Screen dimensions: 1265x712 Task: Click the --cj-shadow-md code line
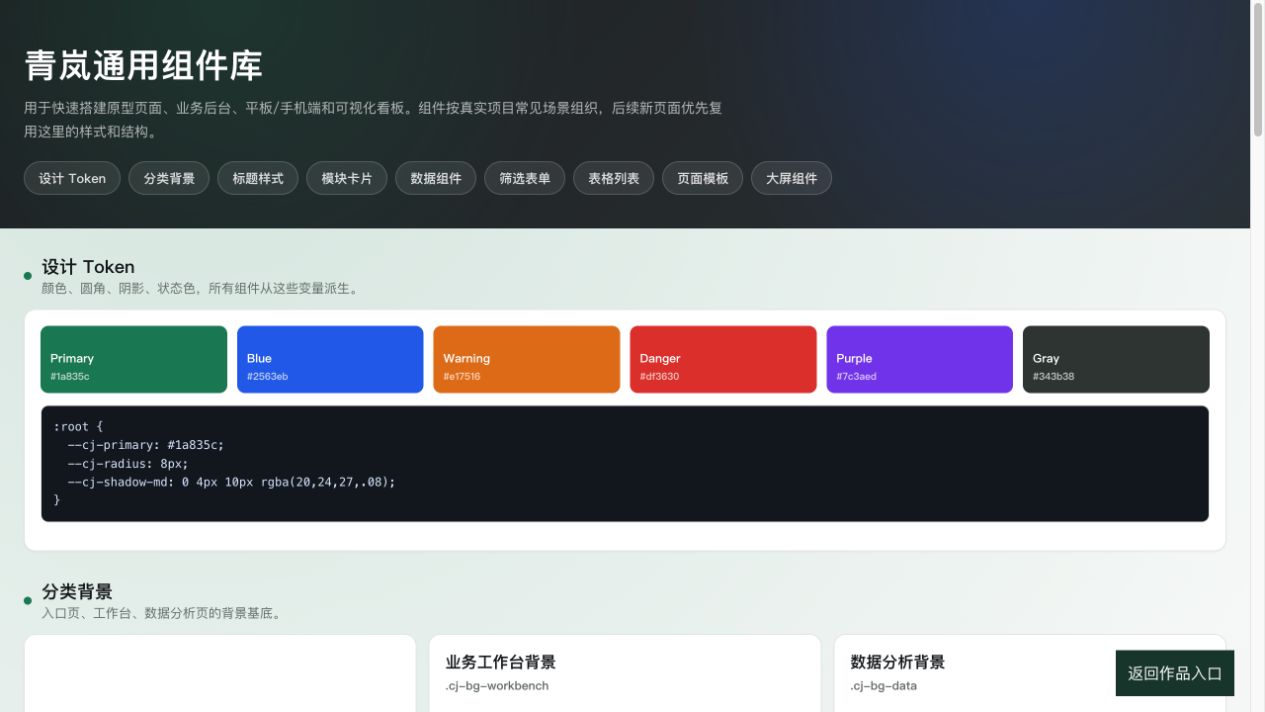click(x=231, y=482)
